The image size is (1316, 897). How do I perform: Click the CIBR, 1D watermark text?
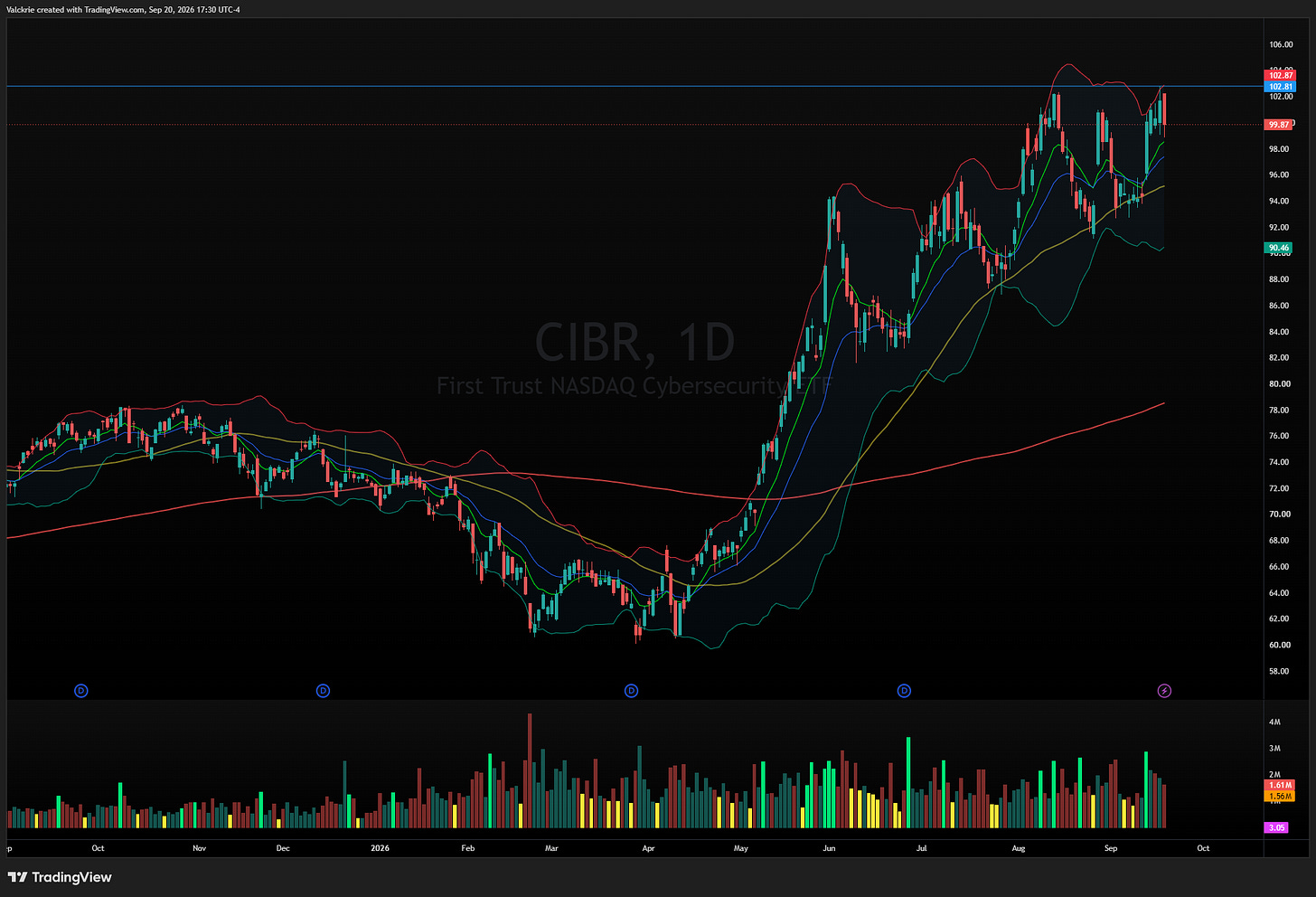point(634,342)
